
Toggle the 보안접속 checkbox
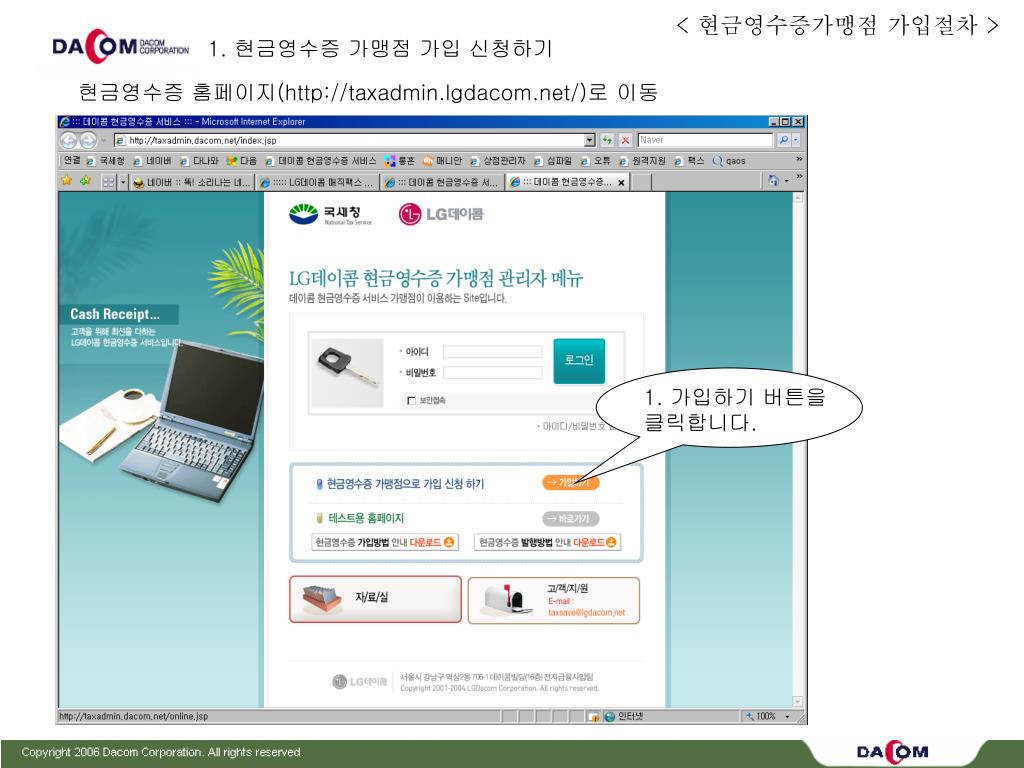click(x=411, y=400)
